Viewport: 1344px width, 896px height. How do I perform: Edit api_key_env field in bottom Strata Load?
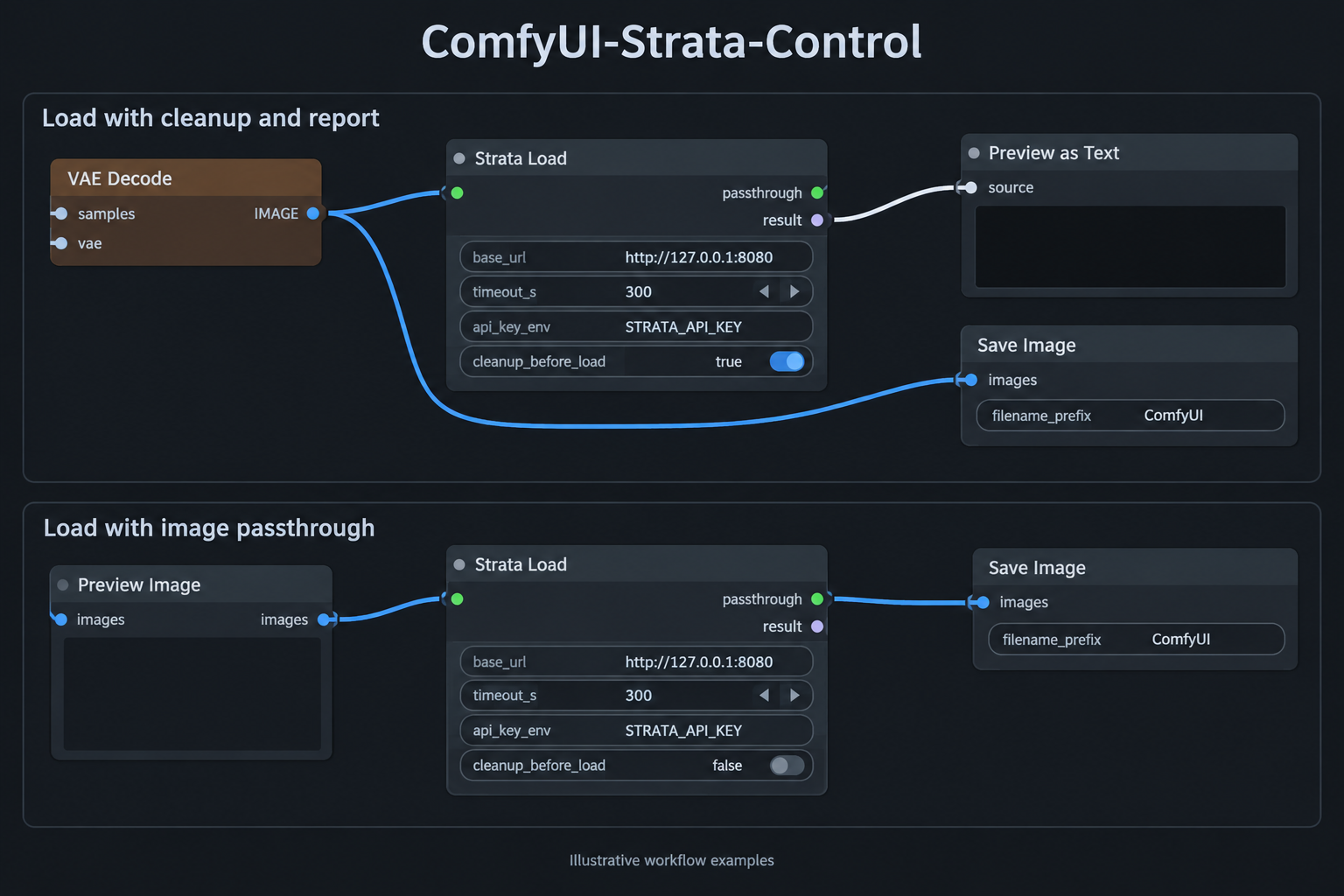click(636, 731)
